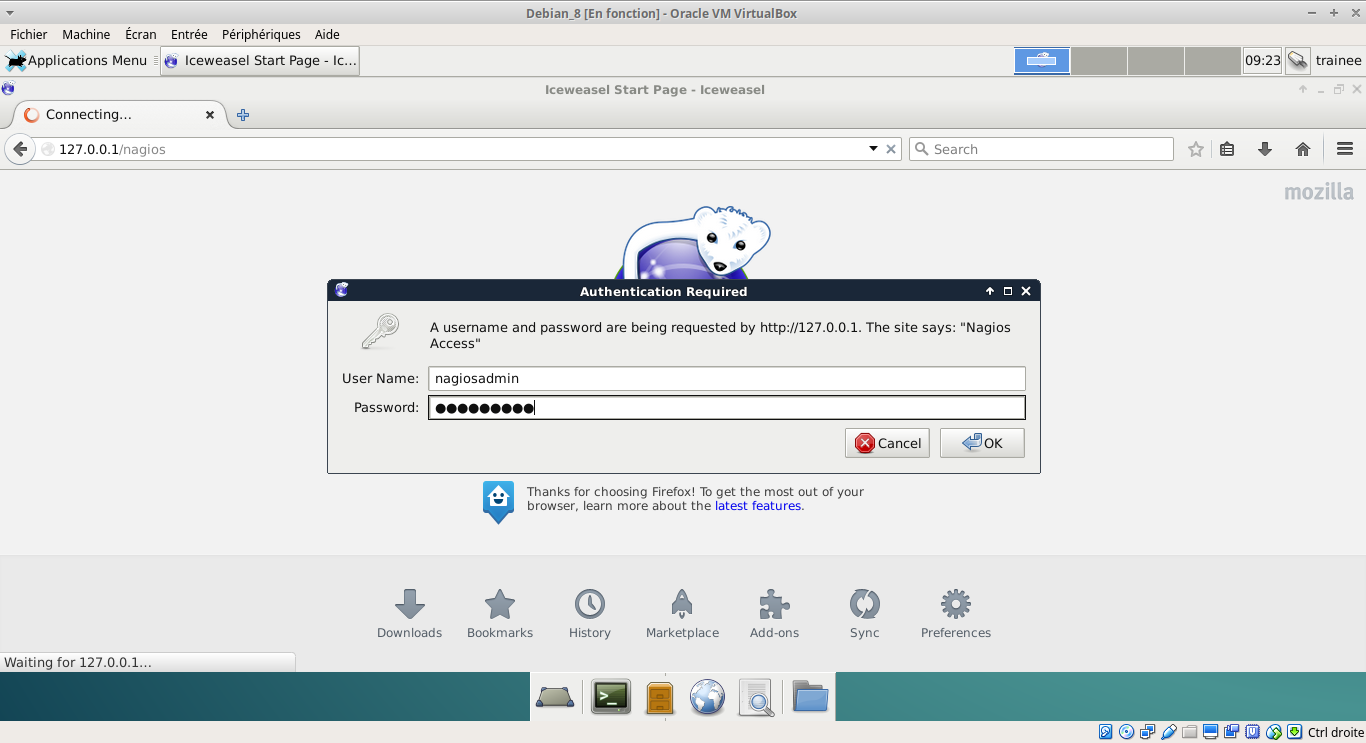Open the folder icon in dock
Viewport: 1366px width, 743px height.
[810, 697]
